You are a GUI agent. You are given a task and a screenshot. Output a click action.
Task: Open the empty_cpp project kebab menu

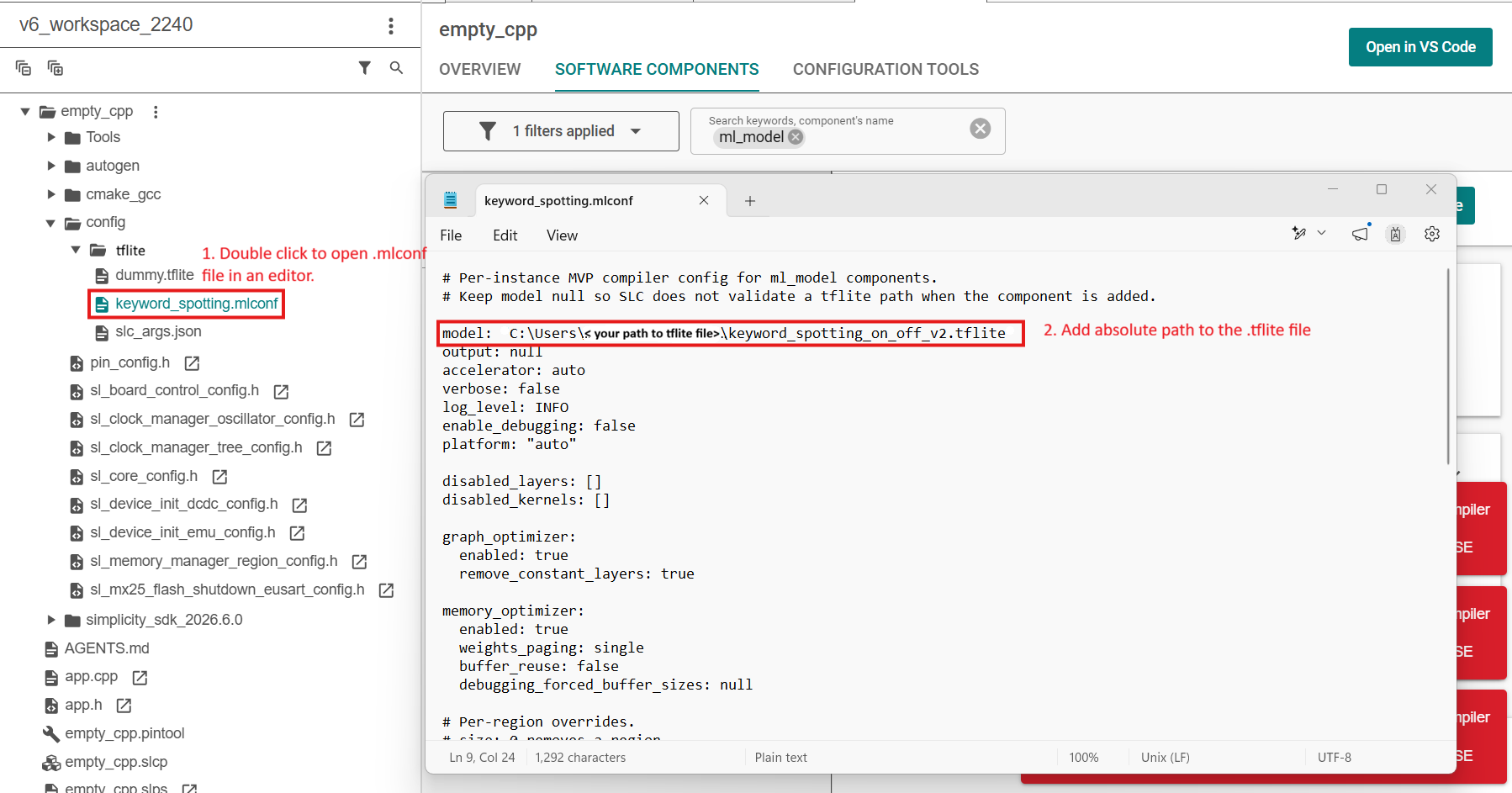point(156,112)
